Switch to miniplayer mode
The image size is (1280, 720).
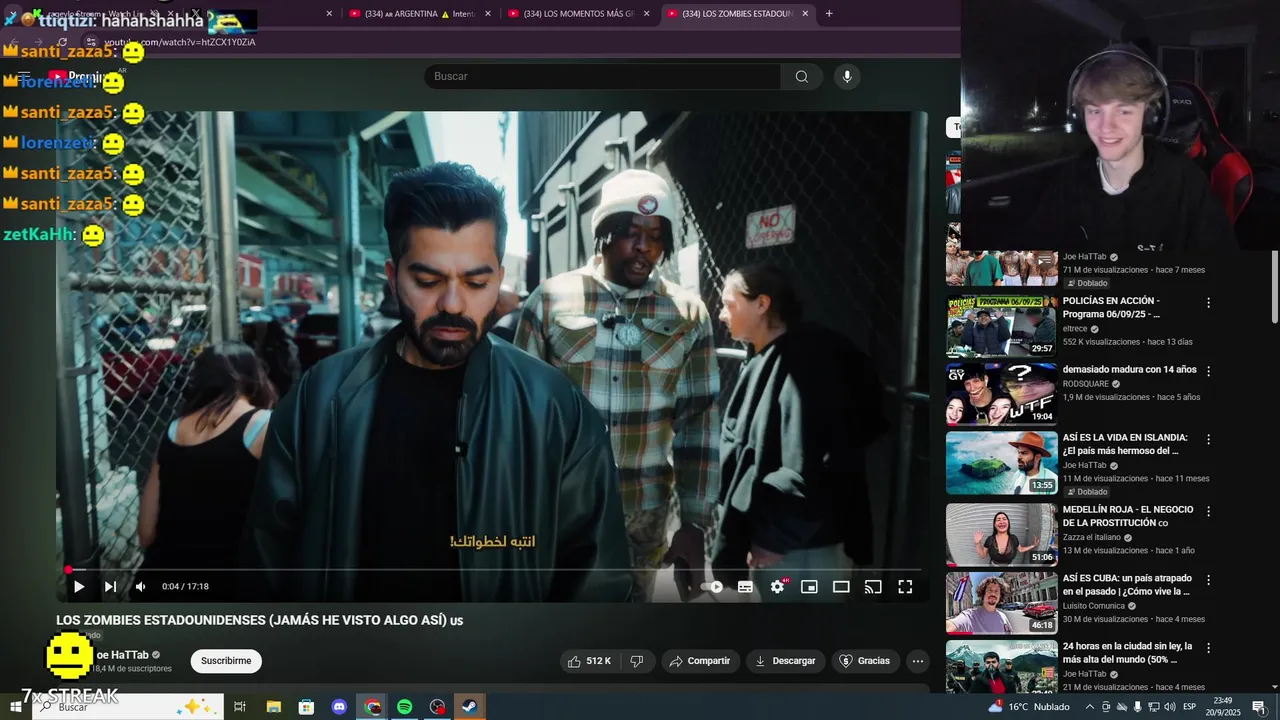(809, 587)
